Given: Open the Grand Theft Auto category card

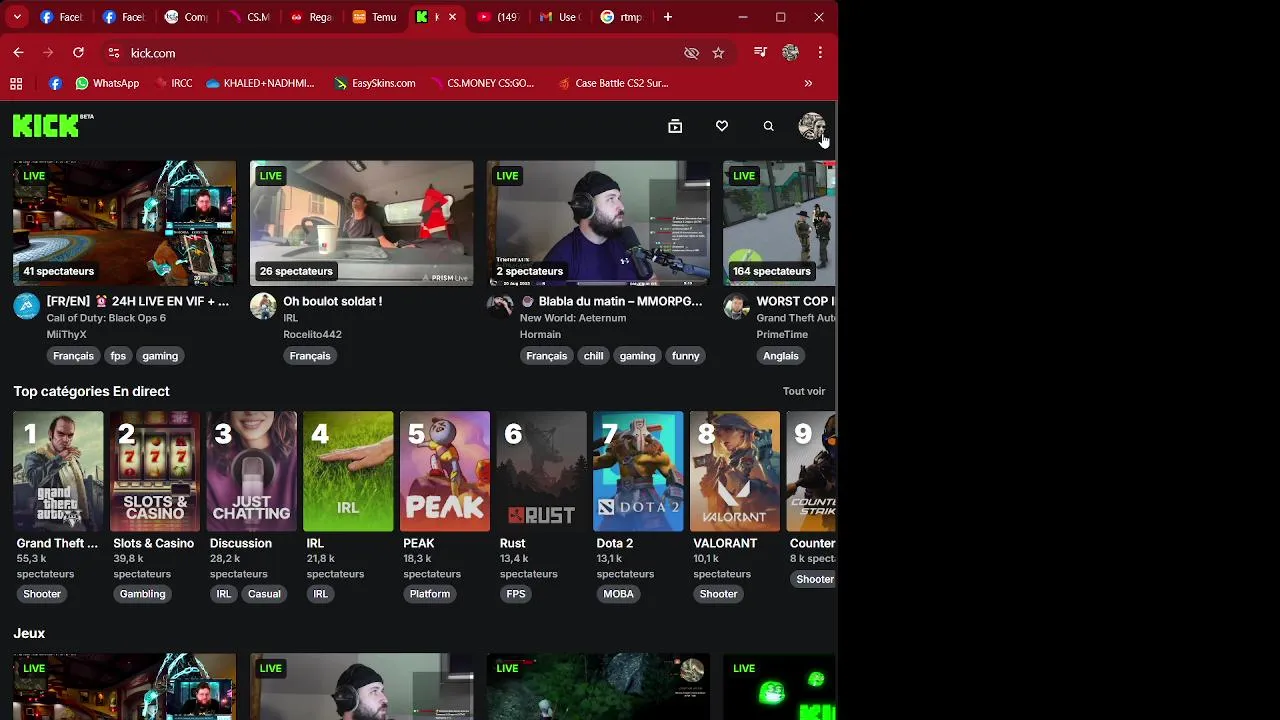Looking at the screenshot, I should pyautogui.click(x=58, y=471).
